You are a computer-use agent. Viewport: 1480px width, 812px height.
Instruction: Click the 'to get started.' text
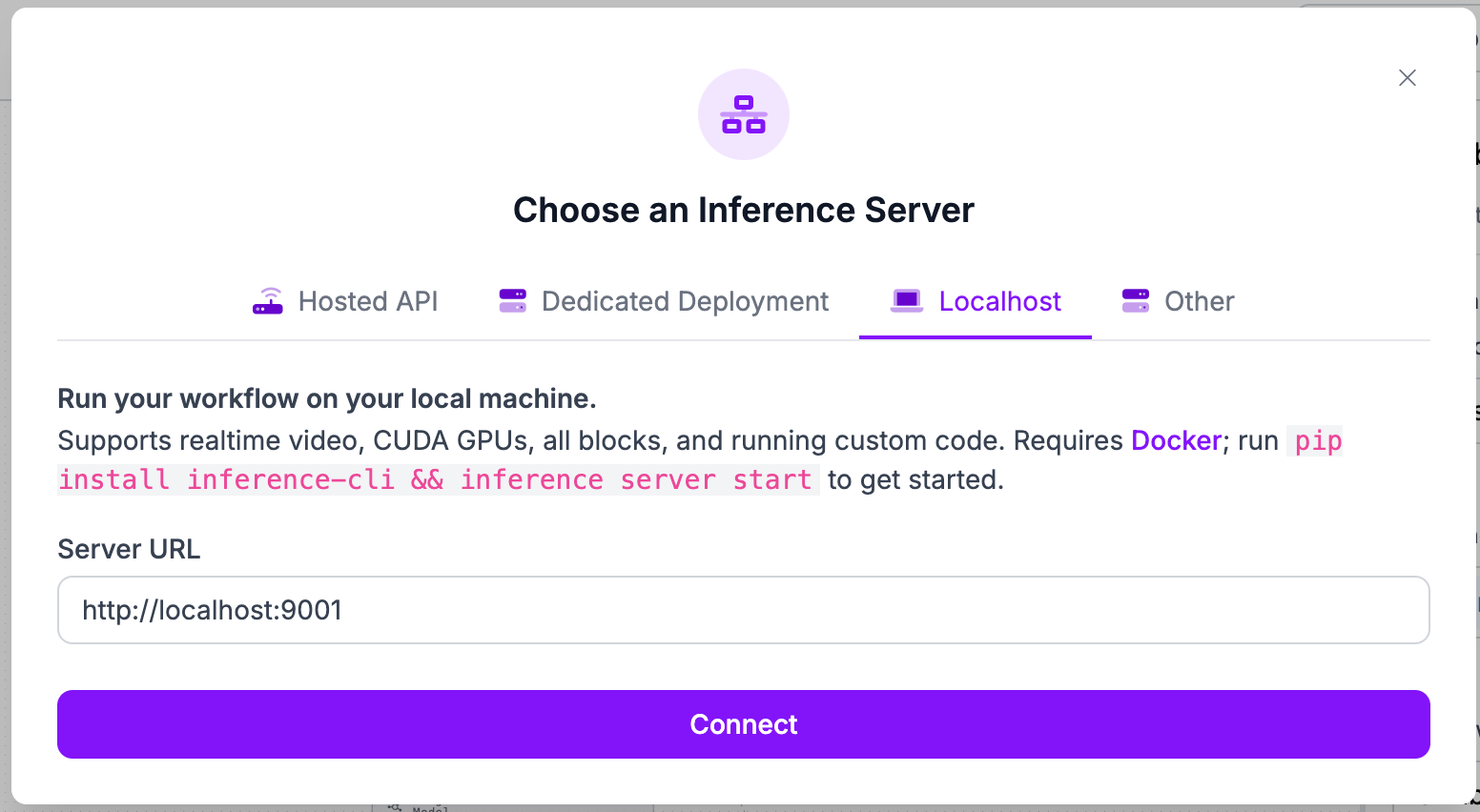[x=915, y=479]
